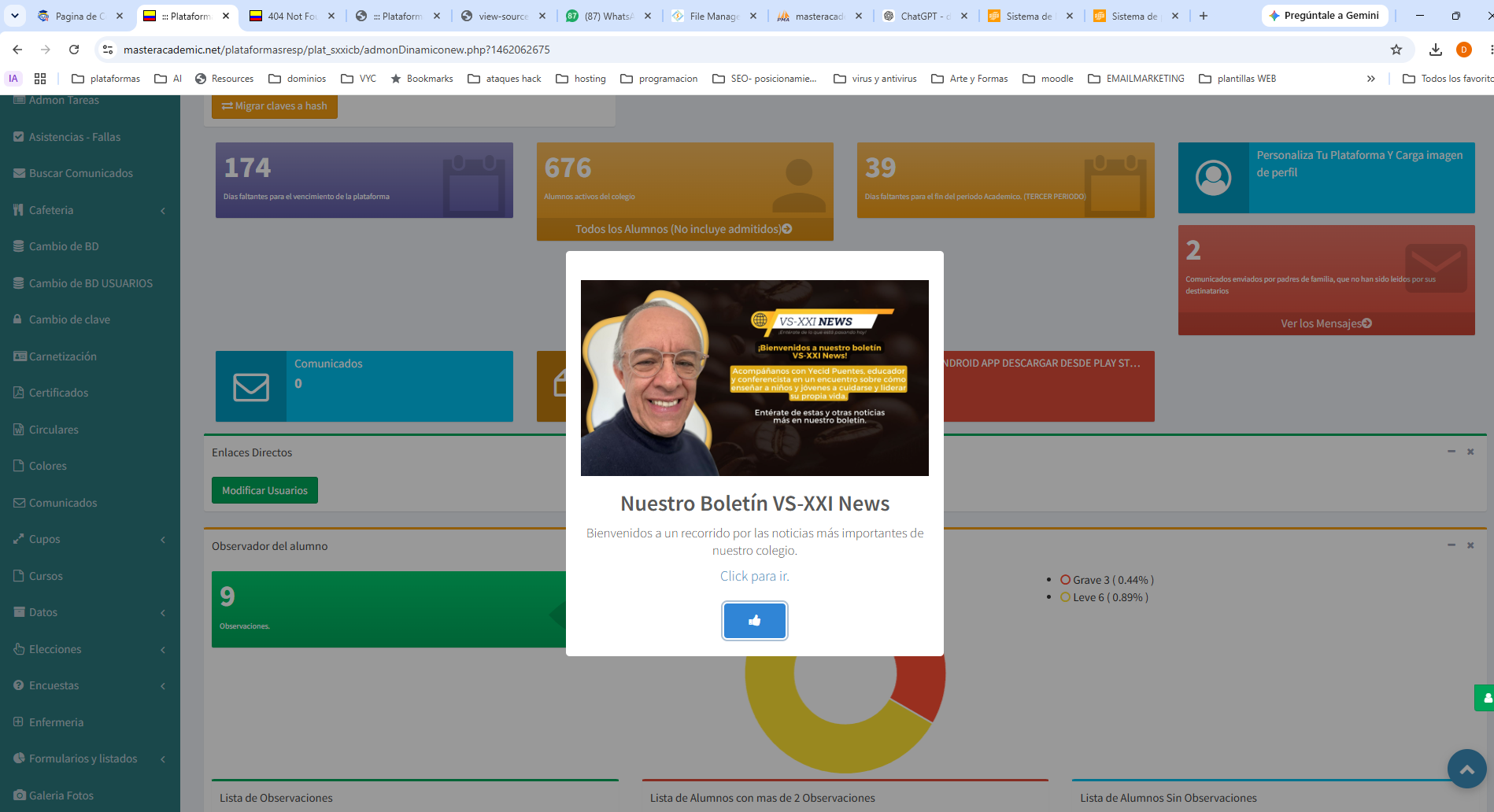Toggle the Leve 6 chart legend item
The height and width of the screenshot is (812, 1494).
1104,597
